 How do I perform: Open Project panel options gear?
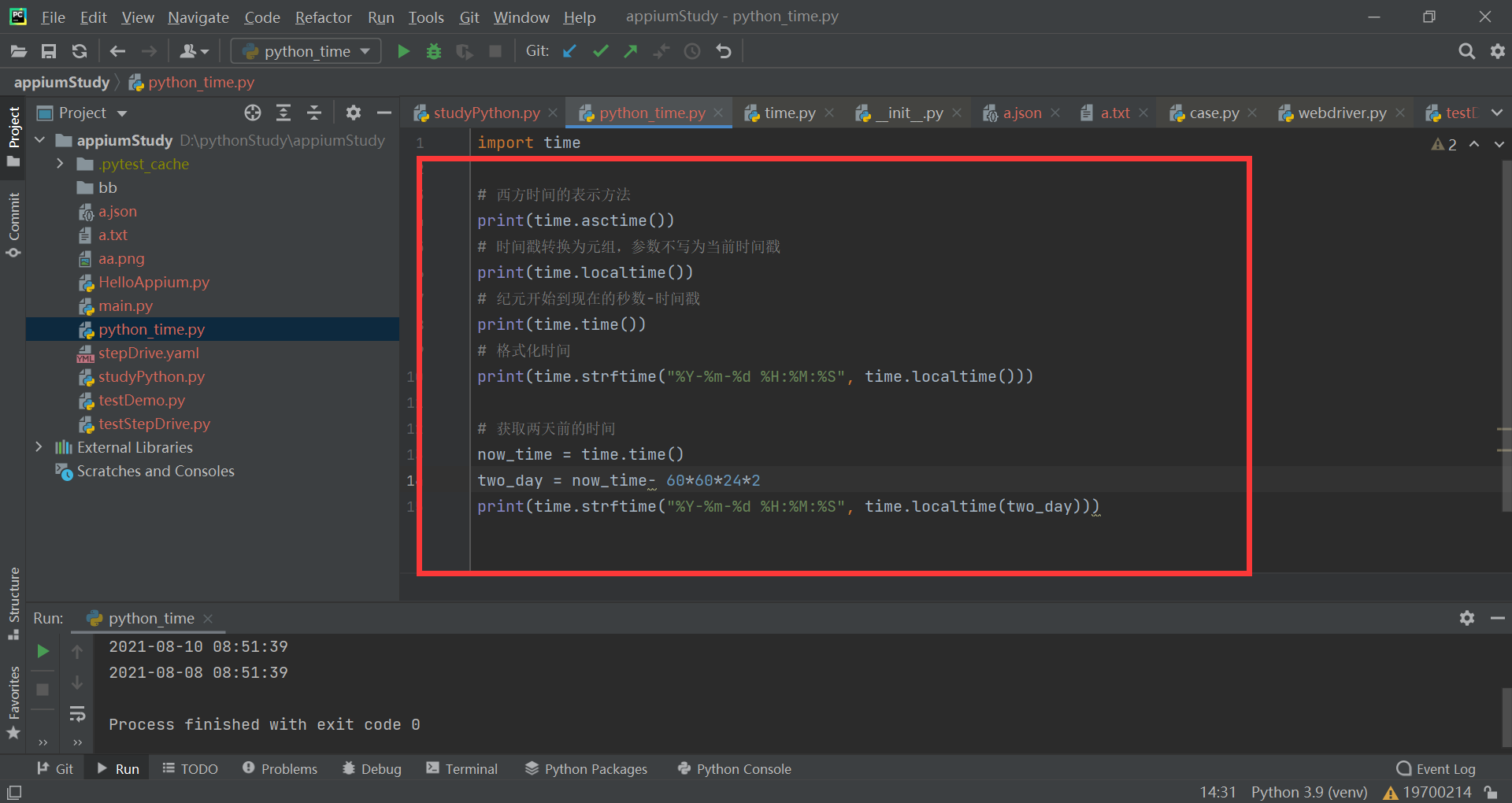point(354,113)
